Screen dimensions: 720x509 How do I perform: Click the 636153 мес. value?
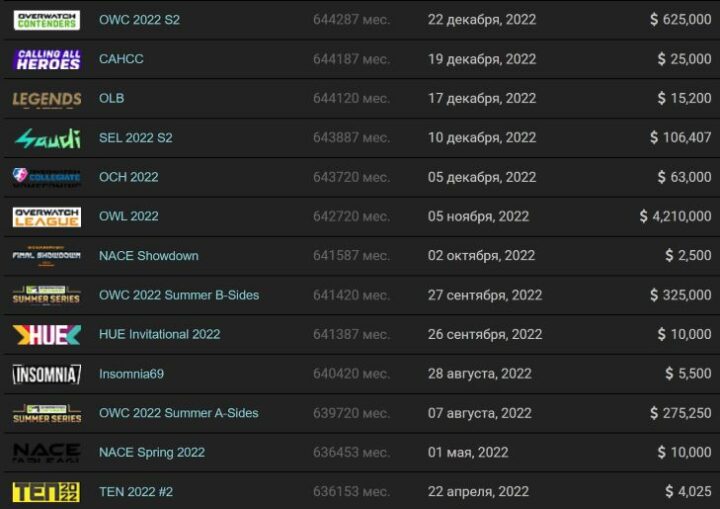[x=351, y=492]
